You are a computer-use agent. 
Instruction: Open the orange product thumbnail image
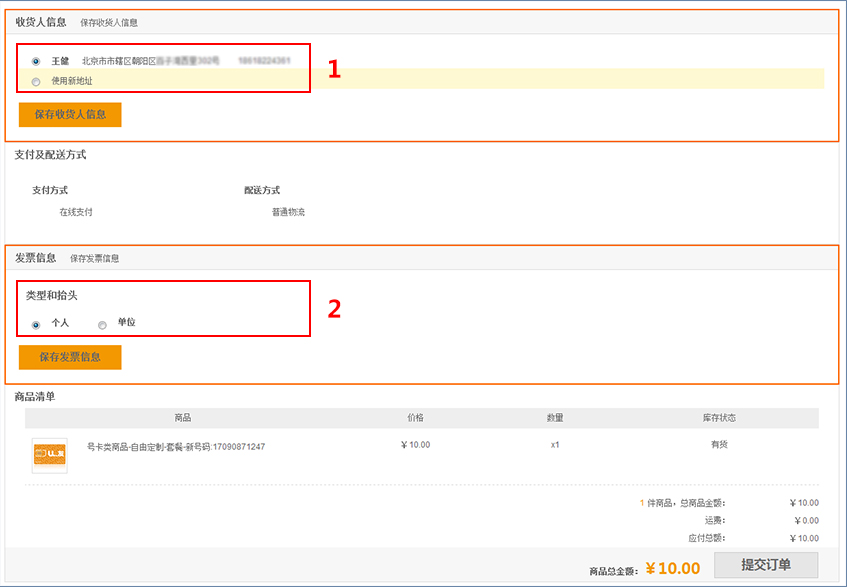pos(49,455)
